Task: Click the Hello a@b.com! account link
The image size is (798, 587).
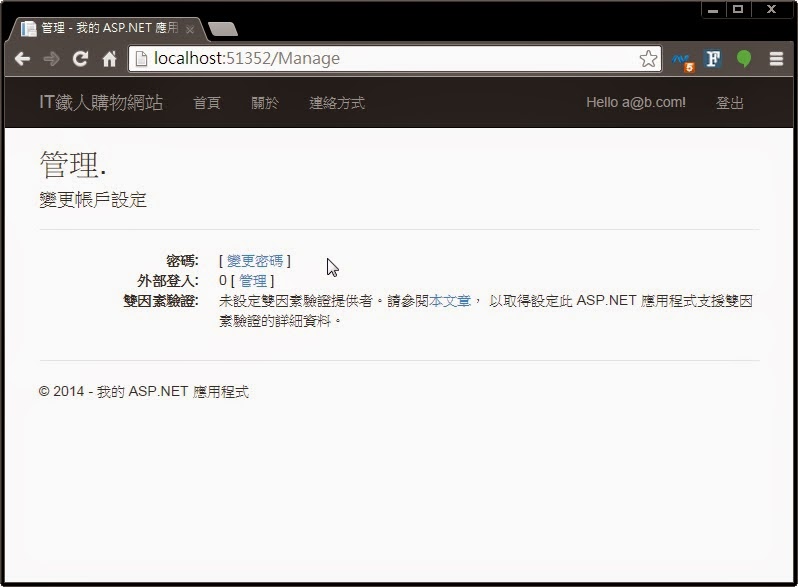Action: [636, 102]
